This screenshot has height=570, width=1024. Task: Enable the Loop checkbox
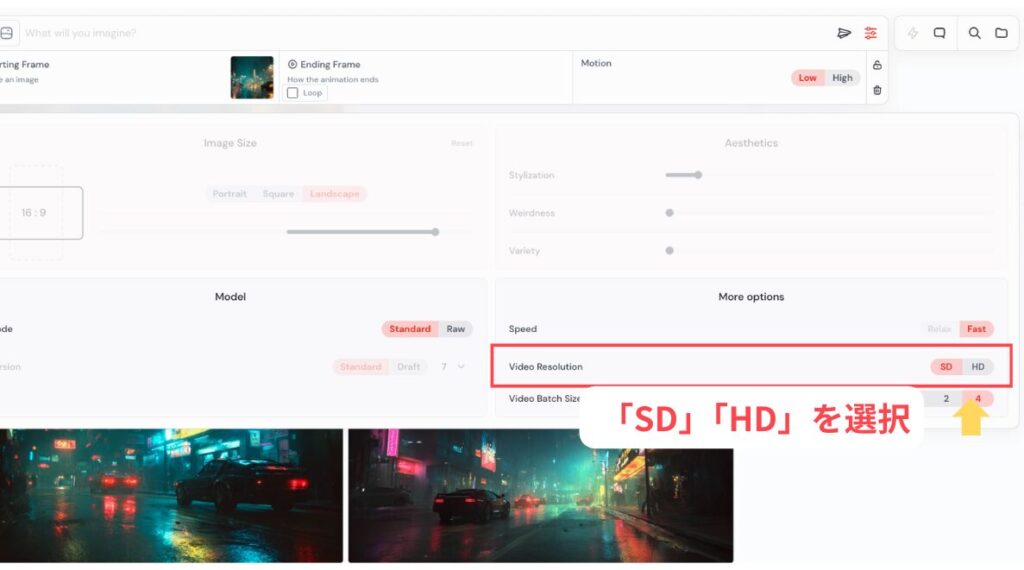tap(293, 93)
